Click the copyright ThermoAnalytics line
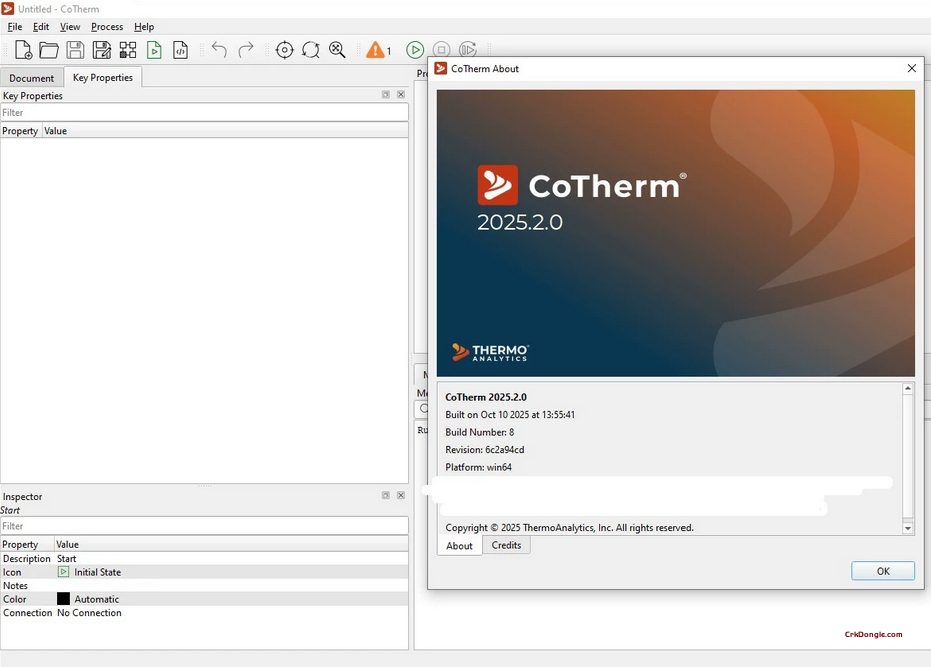 pyautogui.click(x=569, y=527)
